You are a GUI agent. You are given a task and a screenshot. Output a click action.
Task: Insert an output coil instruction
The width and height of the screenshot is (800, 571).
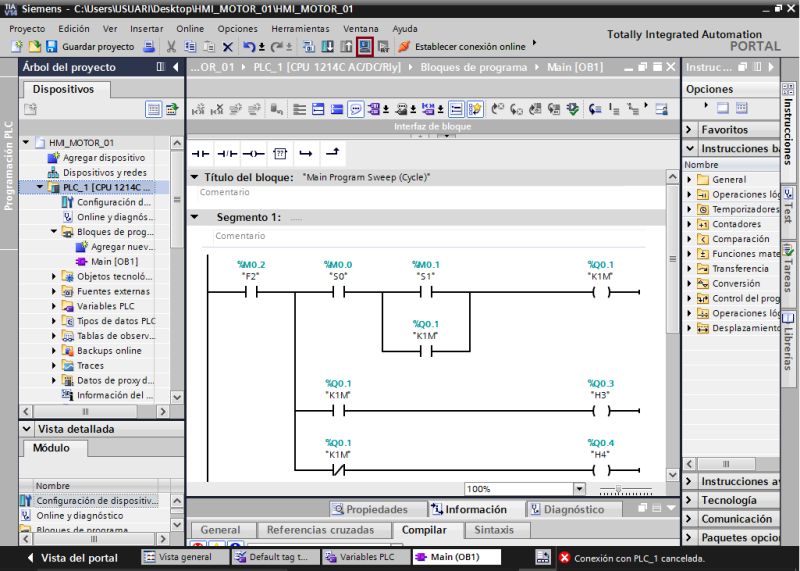click(x=254, y=153)
